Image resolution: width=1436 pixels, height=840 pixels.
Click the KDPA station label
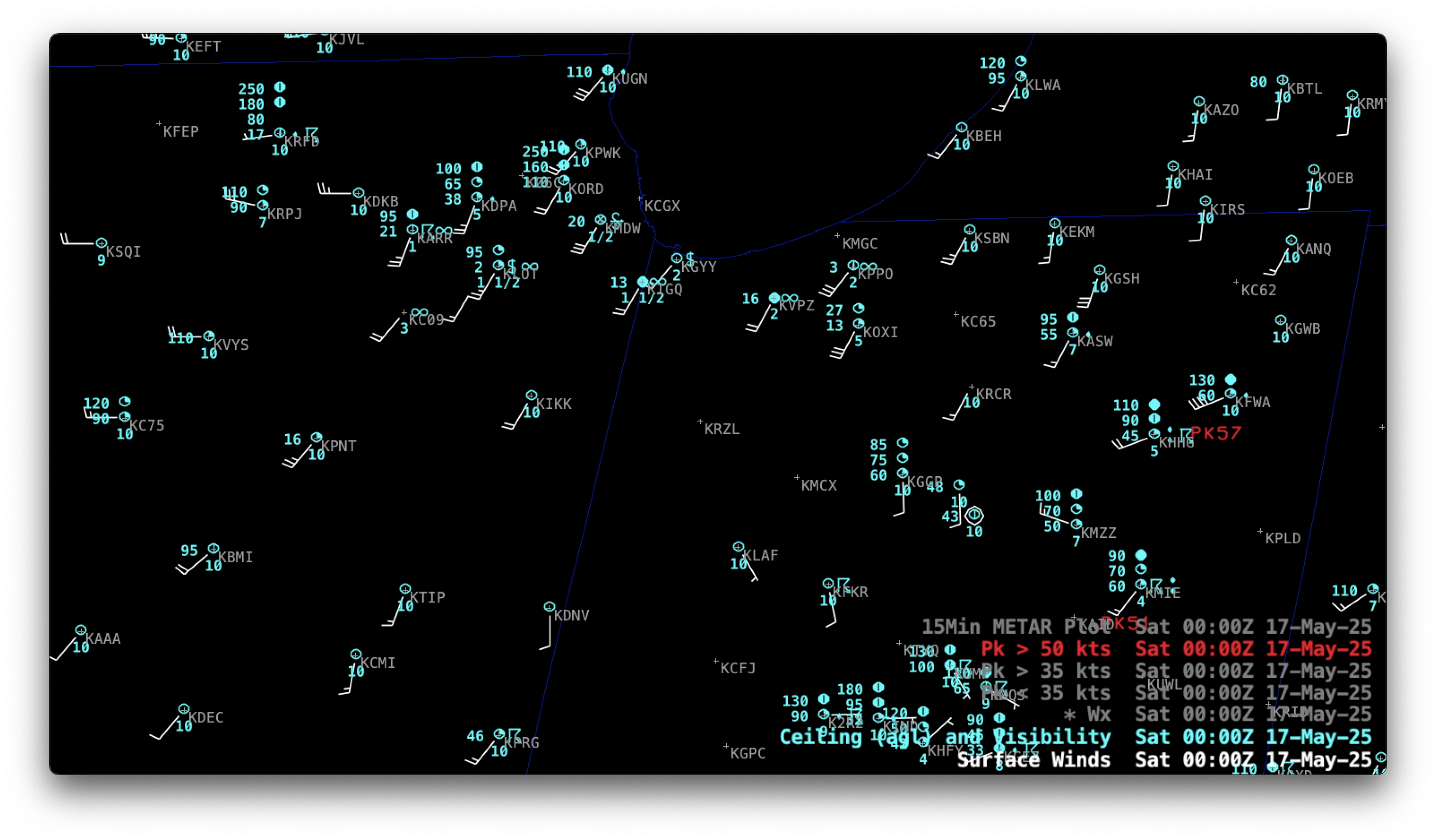[499, 206]
